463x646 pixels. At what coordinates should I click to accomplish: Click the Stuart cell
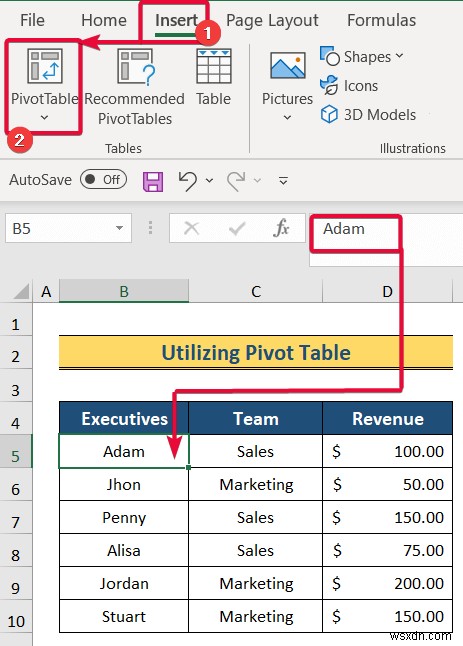[x=124, y=616]
